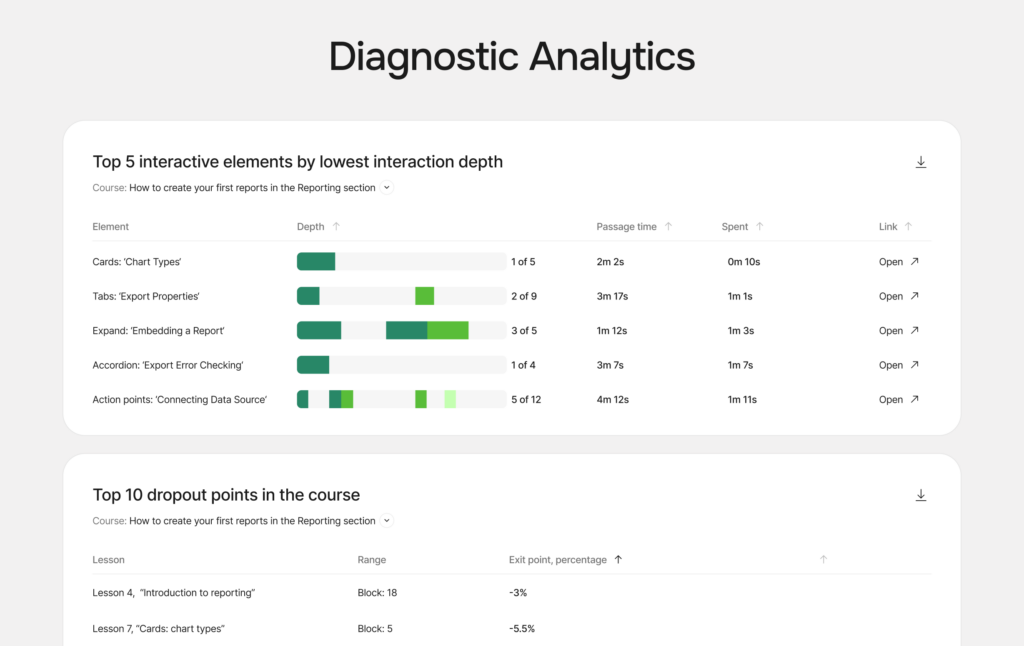The width and height of the screenshot is (1024, 646).
Task: Open link for Accordion 'Export Error Checking'
Action: 898,365
